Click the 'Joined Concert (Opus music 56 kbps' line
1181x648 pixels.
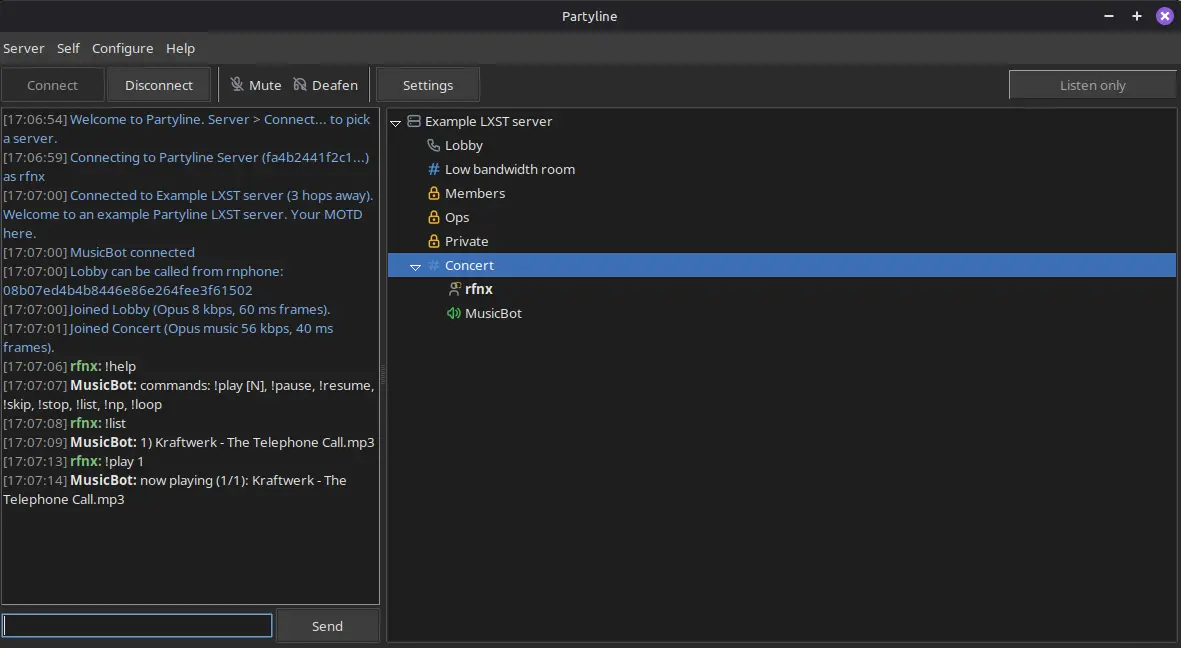coord(168,338)
